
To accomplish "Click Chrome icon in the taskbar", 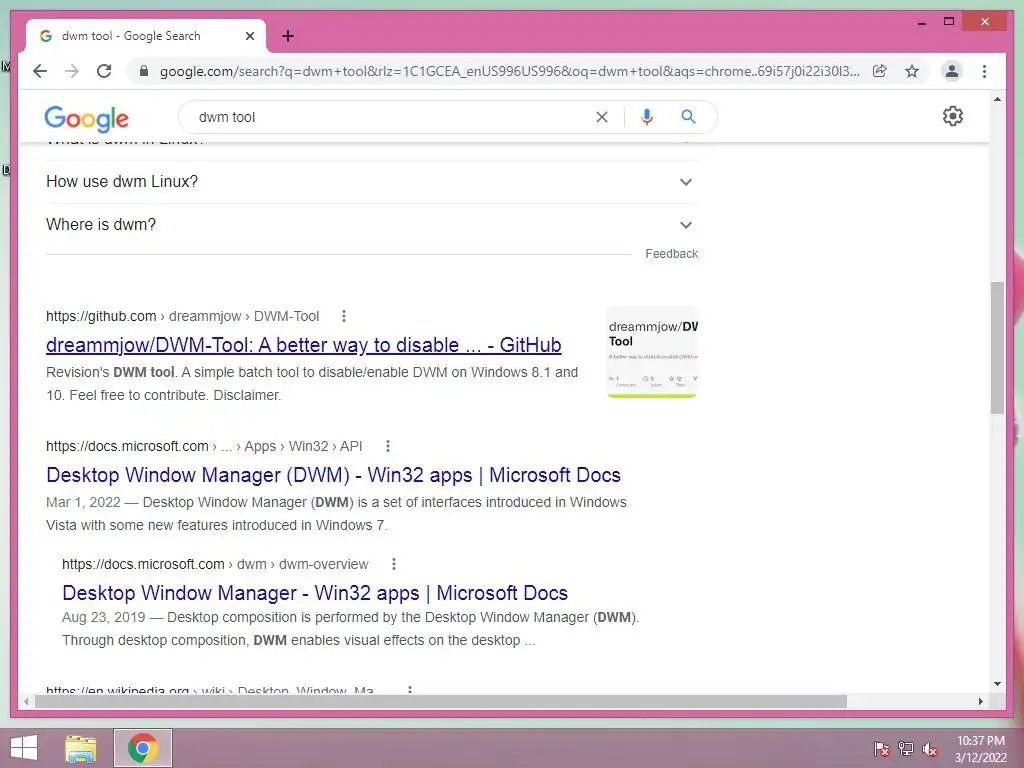I will pyautogui.click(x=143, y=748).
